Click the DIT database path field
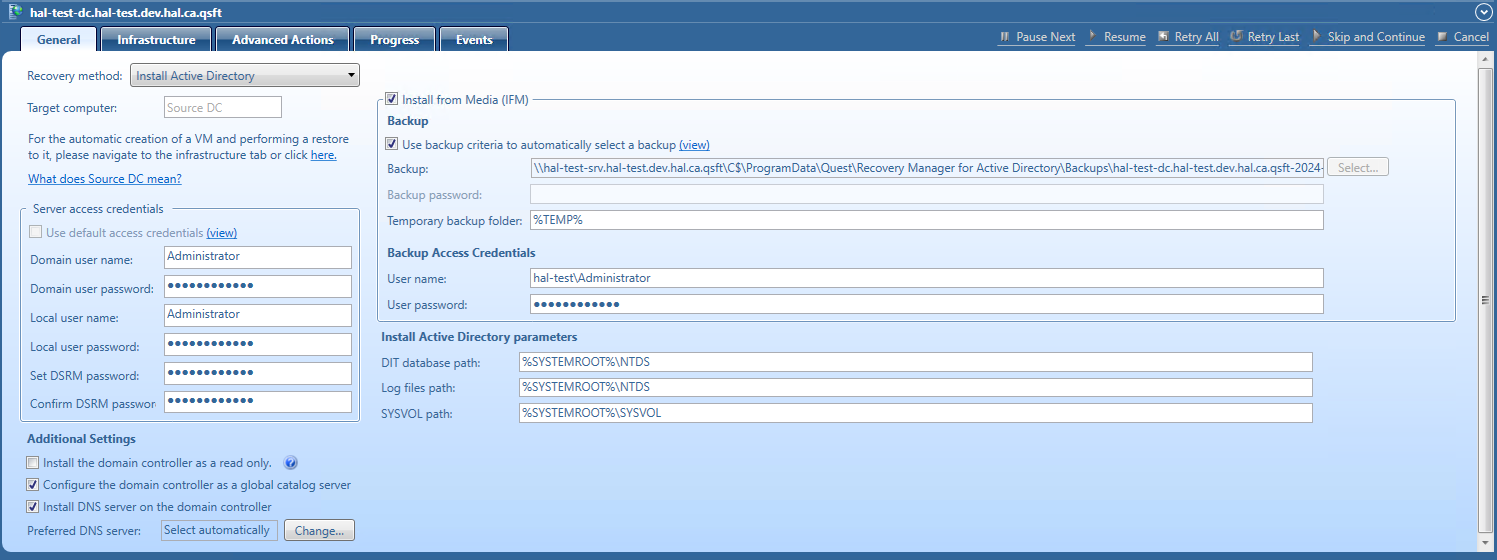Screen dimensions: 1497x560 coord(916,362)
